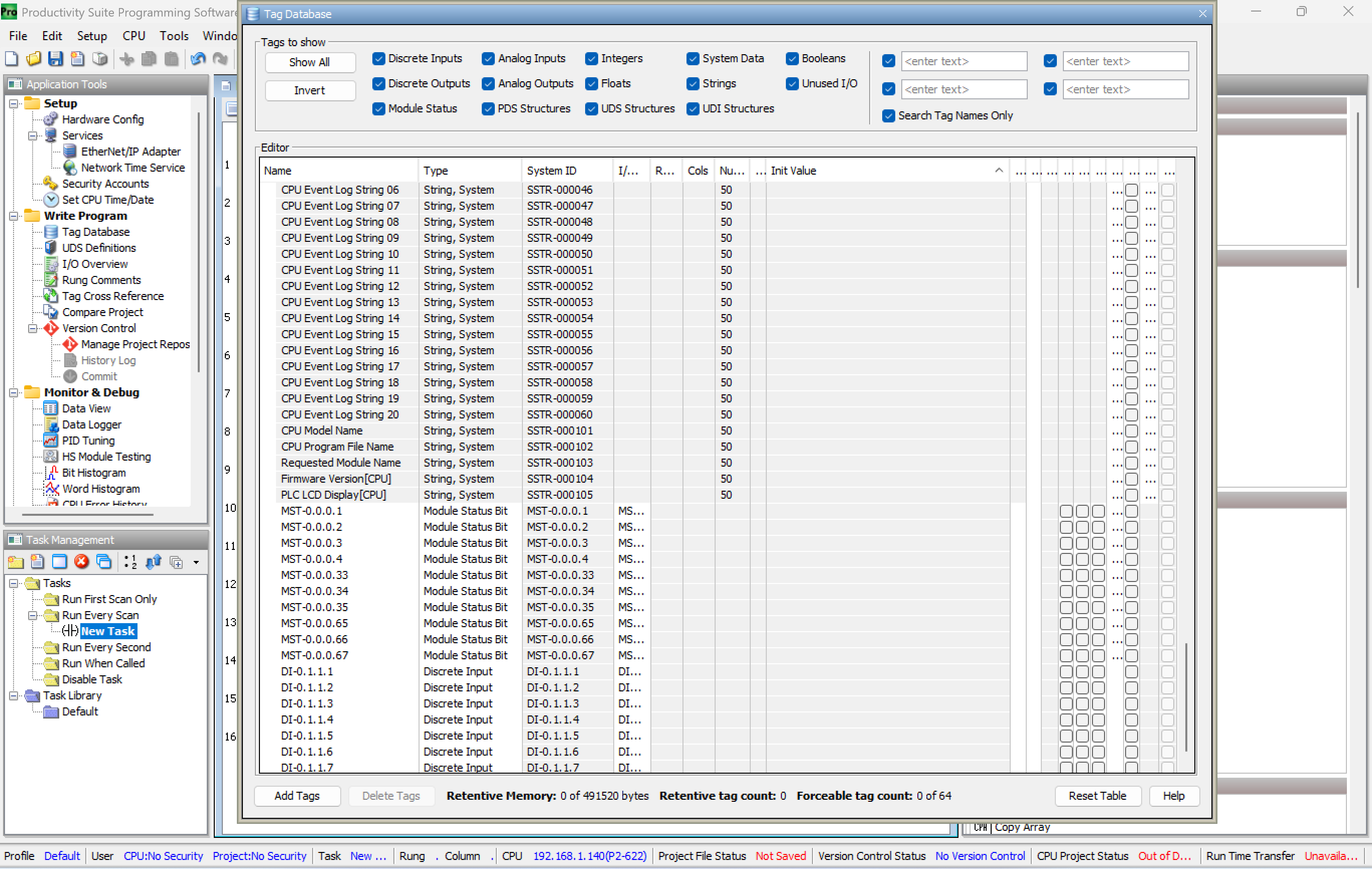Click the Undo arrow toolbar icon
The height and width of the screenshot is (869, 1372).
(x=198, y=59)
